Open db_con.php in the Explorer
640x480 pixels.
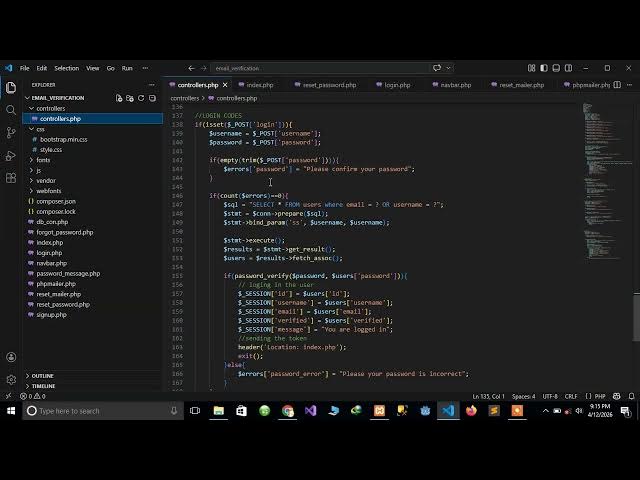tap(52, 222)
